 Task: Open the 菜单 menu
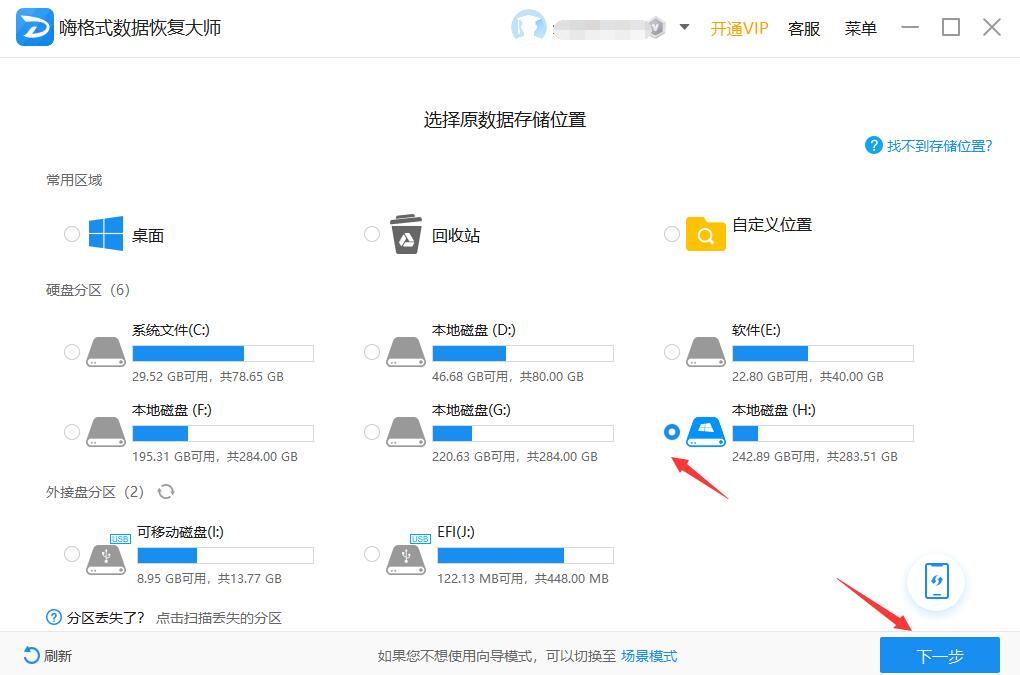[860, 28]
